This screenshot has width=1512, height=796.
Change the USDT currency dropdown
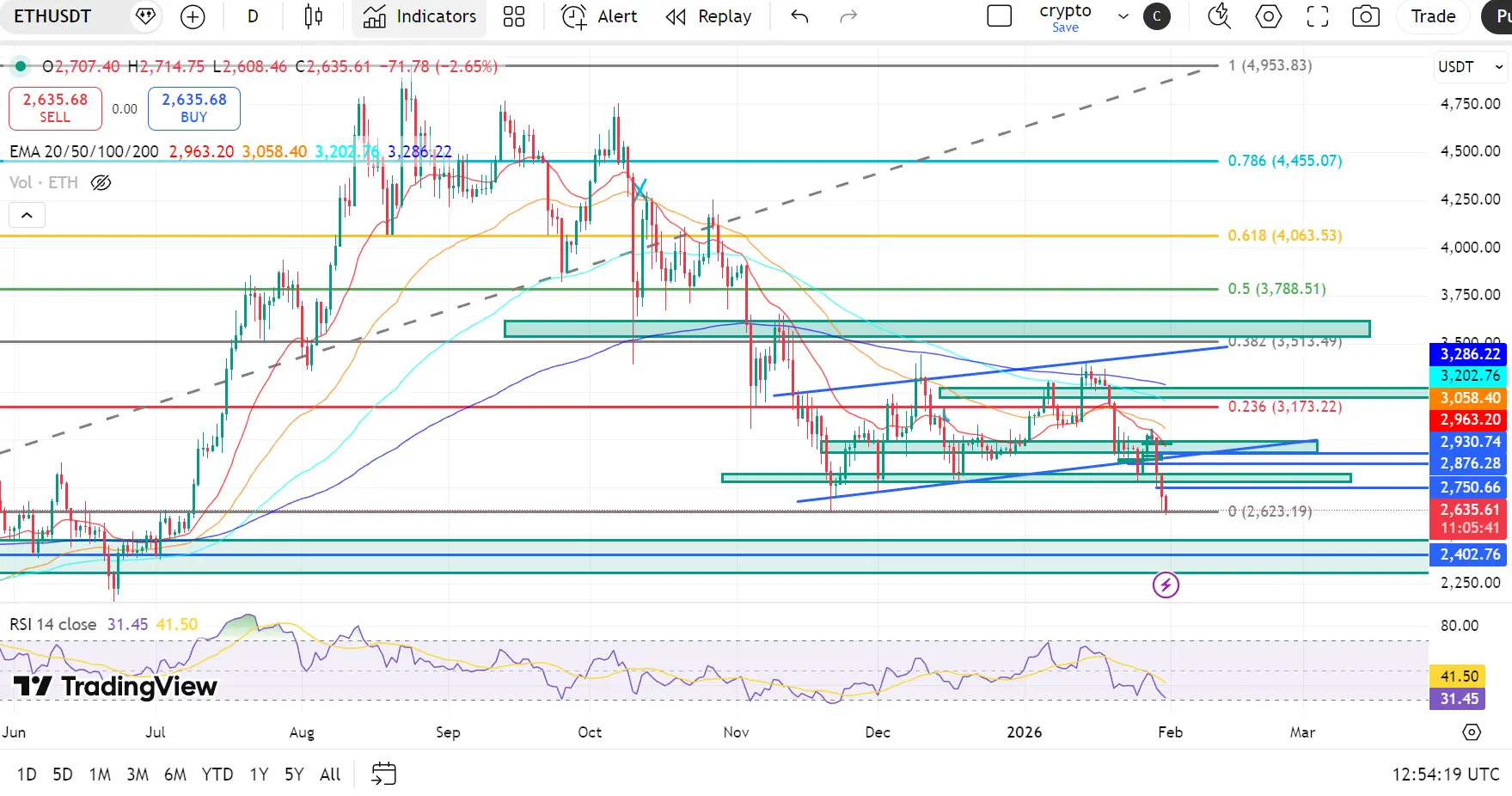1471,67
